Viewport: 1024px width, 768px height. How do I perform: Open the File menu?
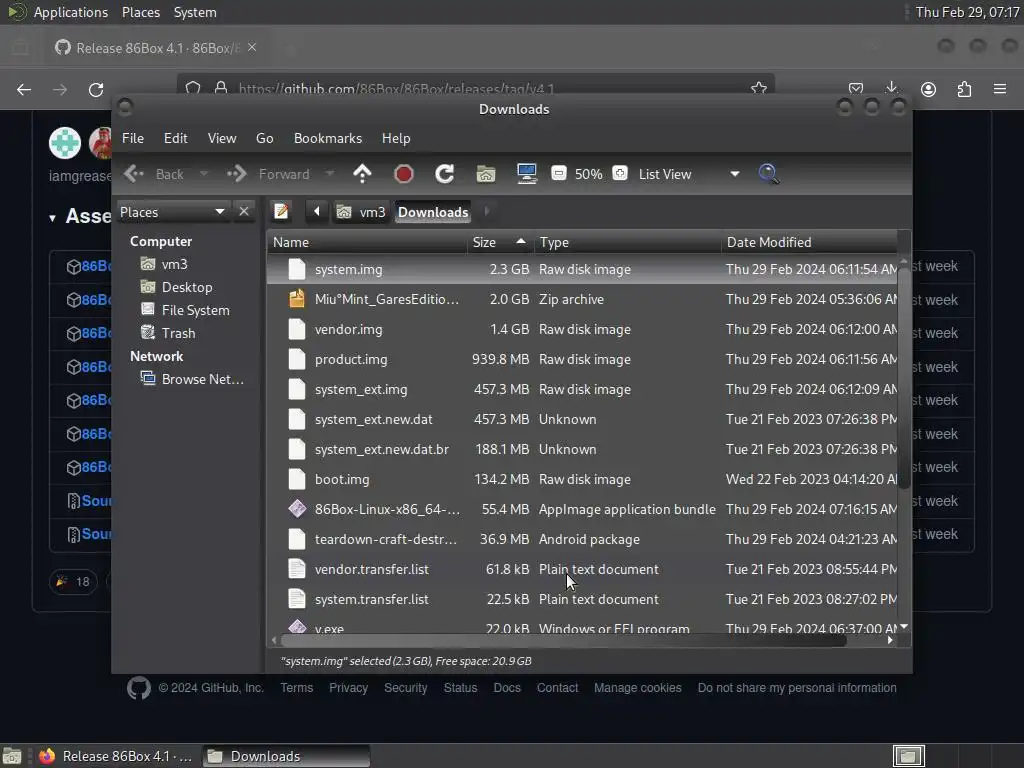pos(133,138)
